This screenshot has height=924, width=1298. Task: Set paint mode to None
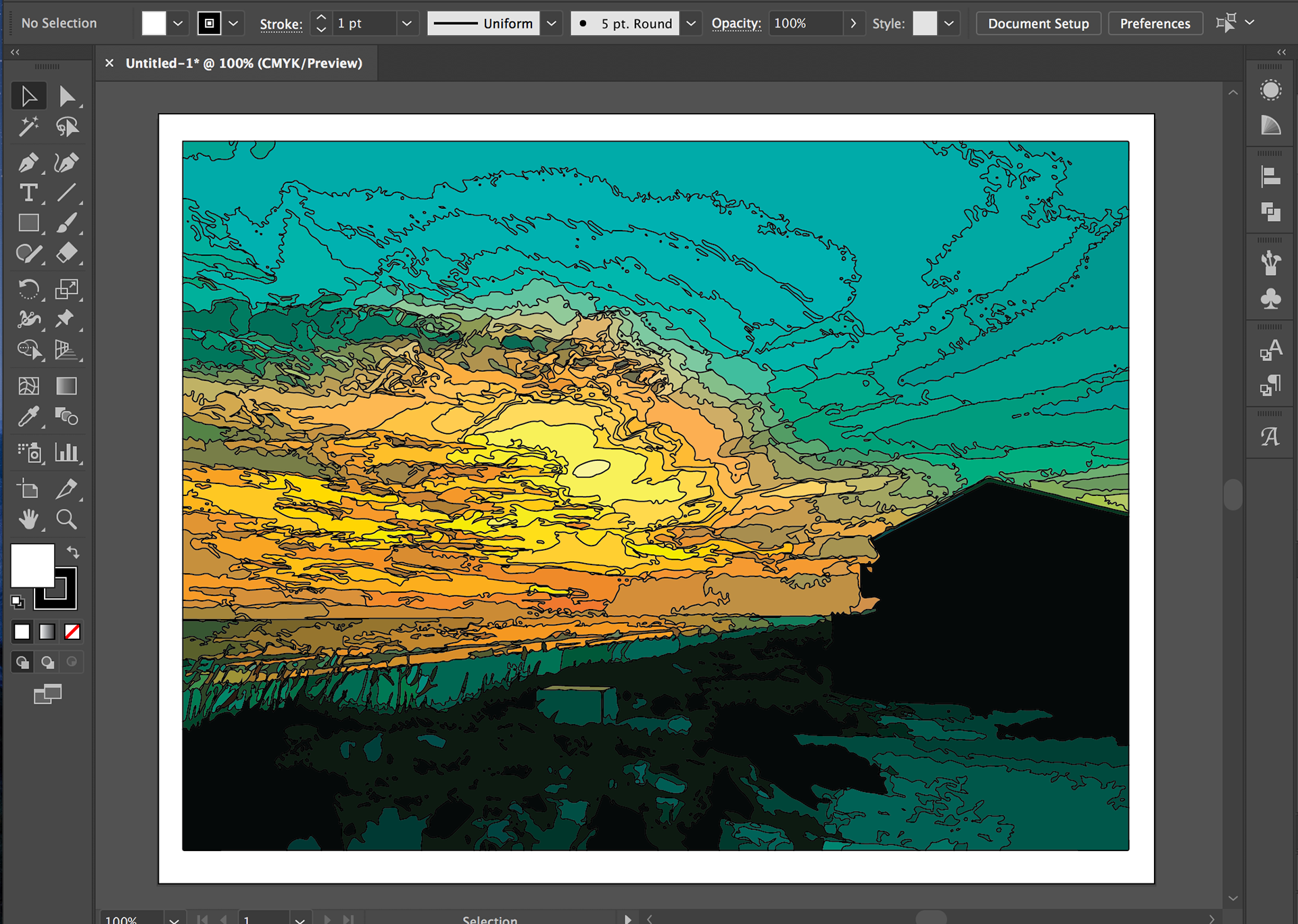click(x=72, y=631)
